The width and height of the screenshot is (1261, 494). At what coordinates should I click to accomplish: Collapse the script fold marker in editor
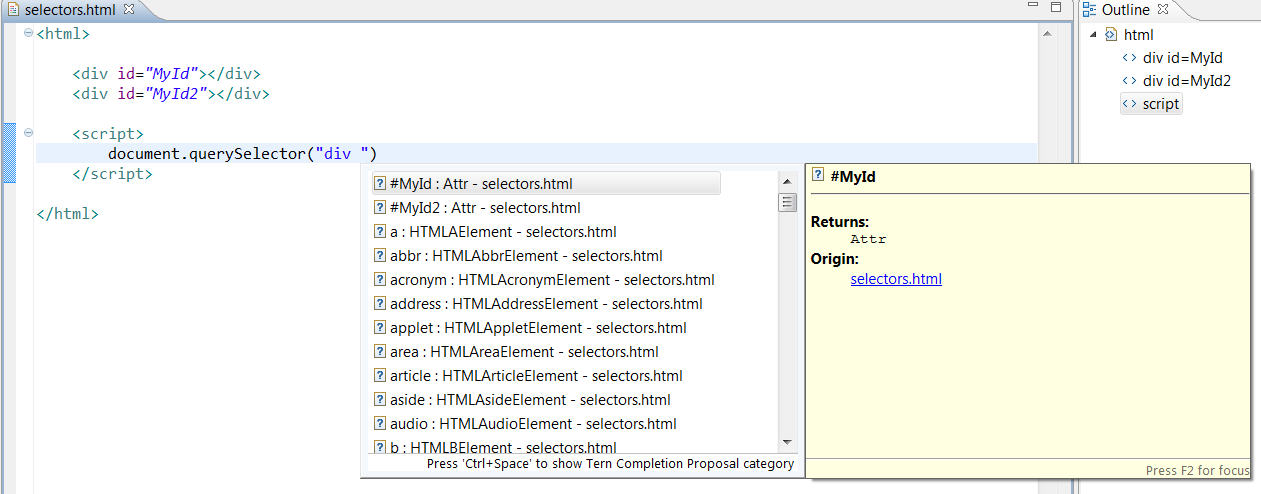coord(28,133)
